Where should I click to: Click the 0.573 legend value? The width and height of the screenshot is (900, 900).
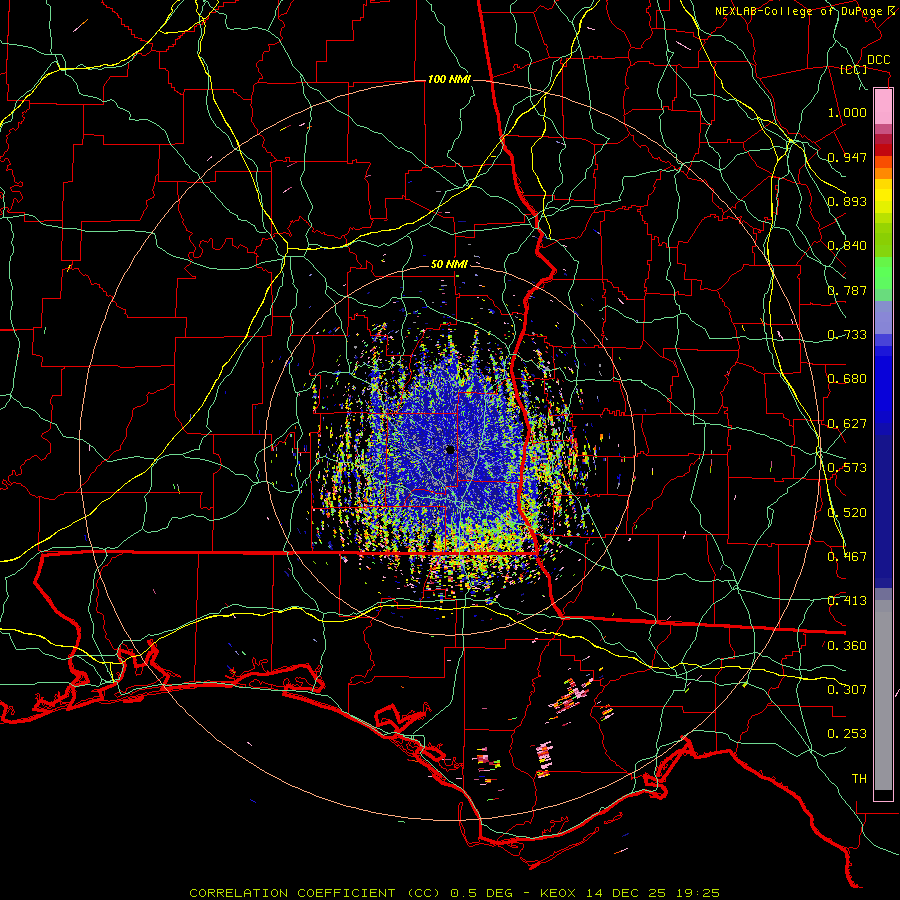(847, 468)
